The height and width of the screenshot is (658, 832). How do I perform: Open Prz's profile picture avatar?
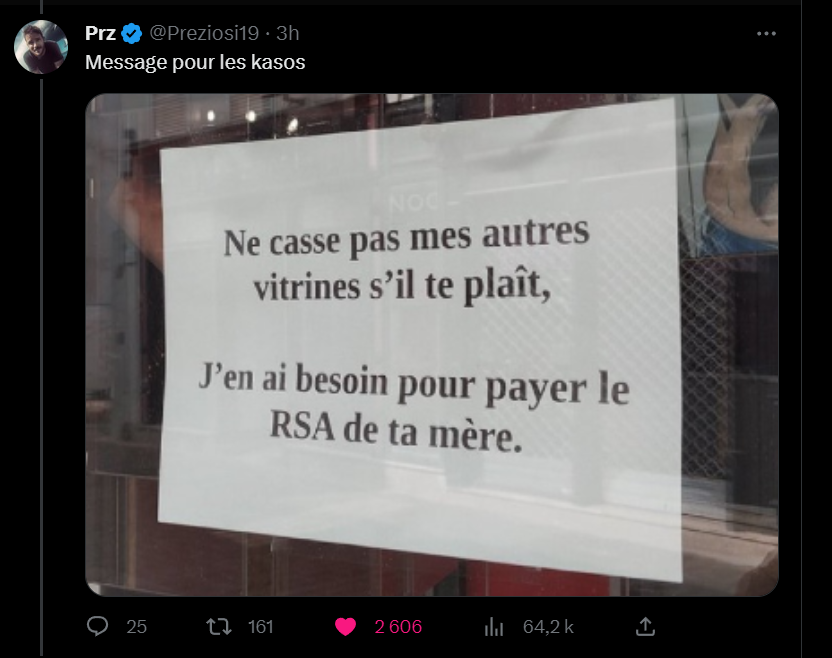tap(41, 47)
